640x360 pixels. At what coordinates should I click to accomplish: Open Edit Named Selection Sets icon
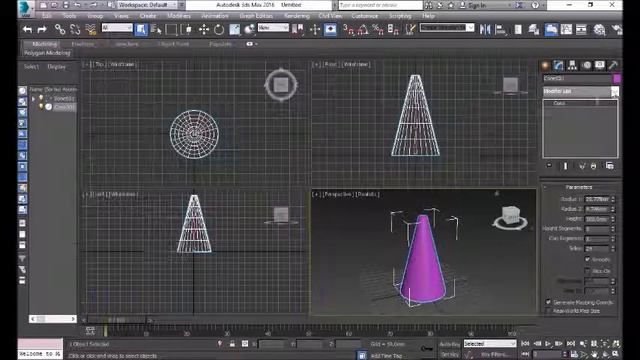tap(410, 29)
